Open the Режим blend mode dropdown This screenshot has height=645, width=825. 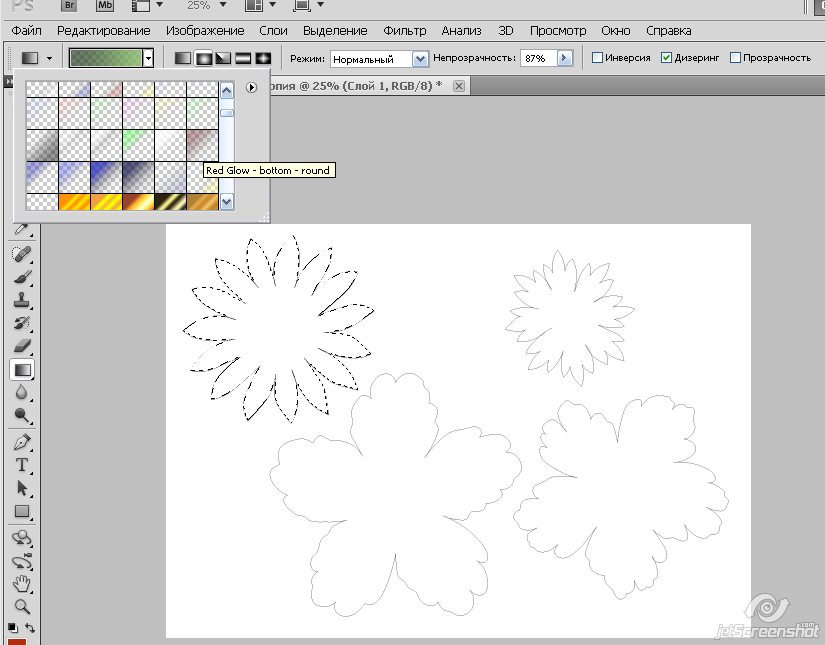point(420,59)
